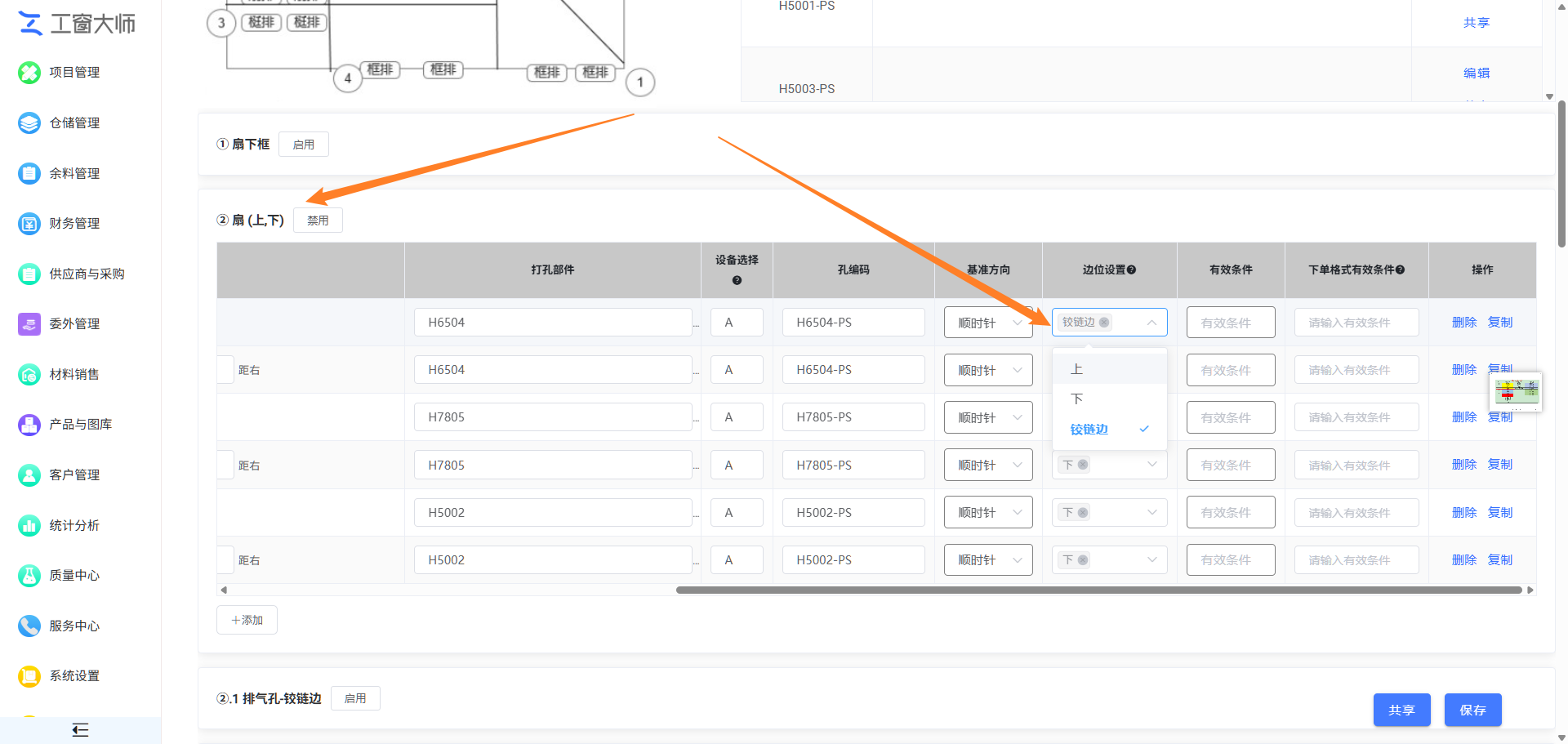Open 仓储管理 sidebar icon
Screen dimensions: 1568x744
[x=29, y=123]
